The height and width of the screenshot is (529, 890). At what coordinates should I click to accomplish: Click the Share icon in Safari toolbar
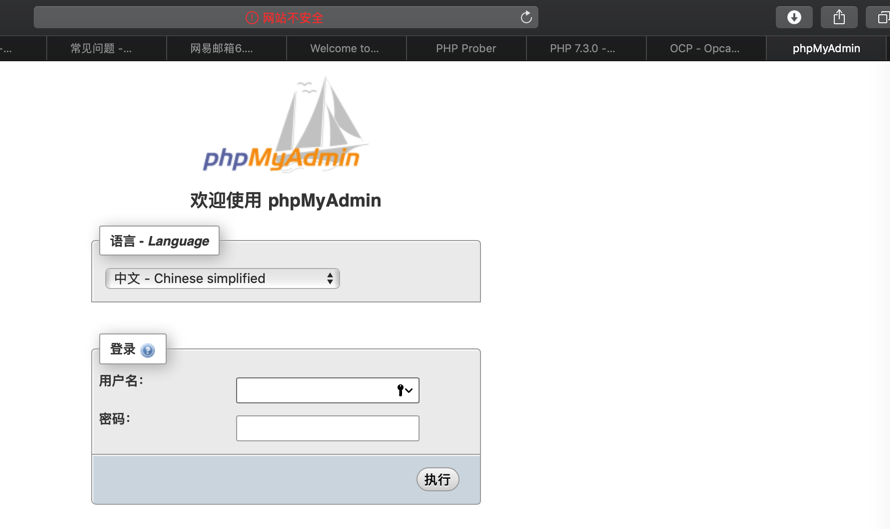pyautogui.click(x=839, y=18)
